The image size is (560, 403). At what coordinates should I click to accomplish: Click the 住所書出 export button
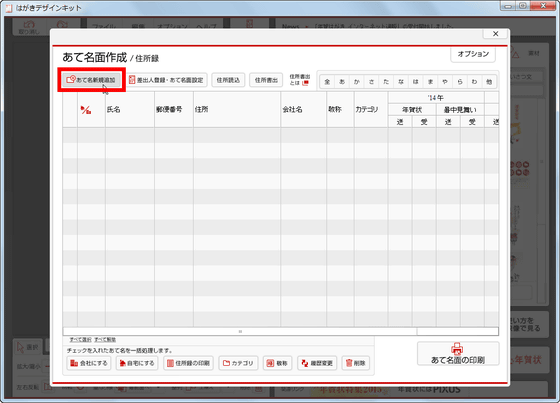266,80
